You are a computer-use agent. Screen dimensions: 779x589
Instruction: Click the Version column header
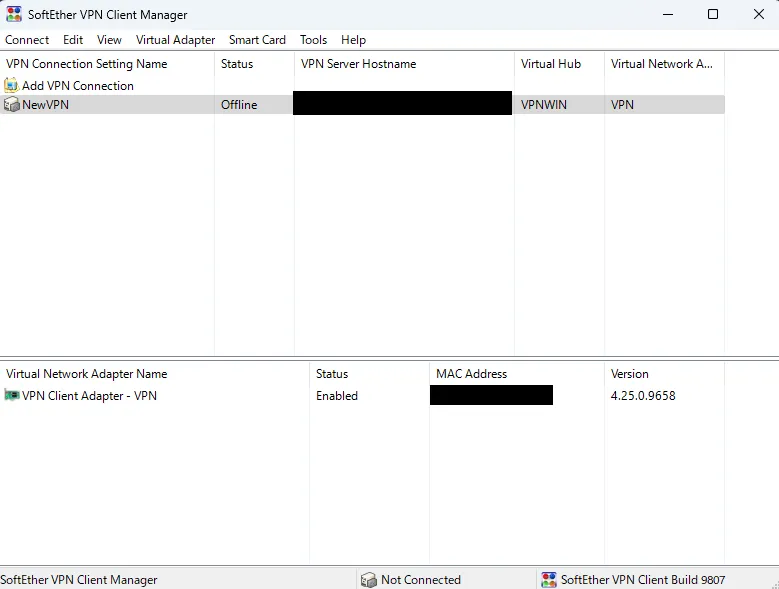(664, 373)
